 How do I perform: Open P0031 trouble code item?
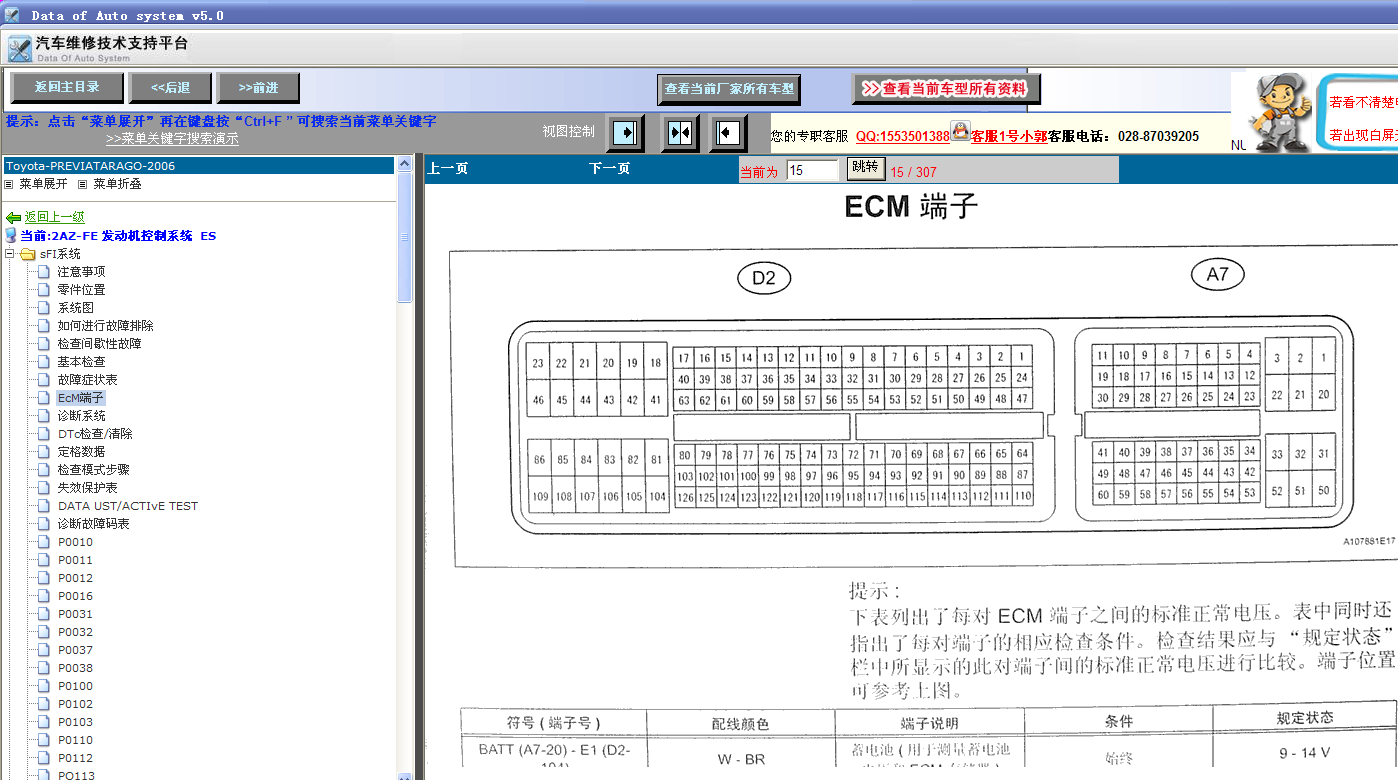pos(75,614)
